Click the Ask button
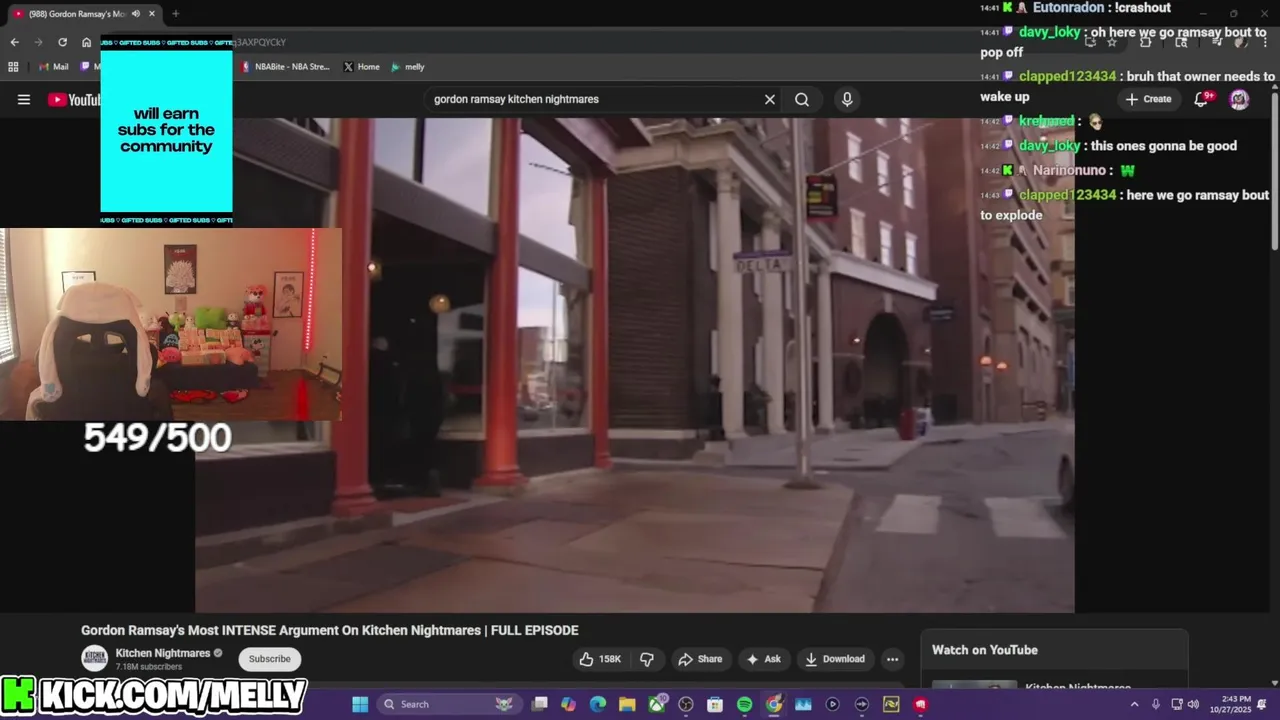The image size is (1280, 720). [x=763, y=658]
